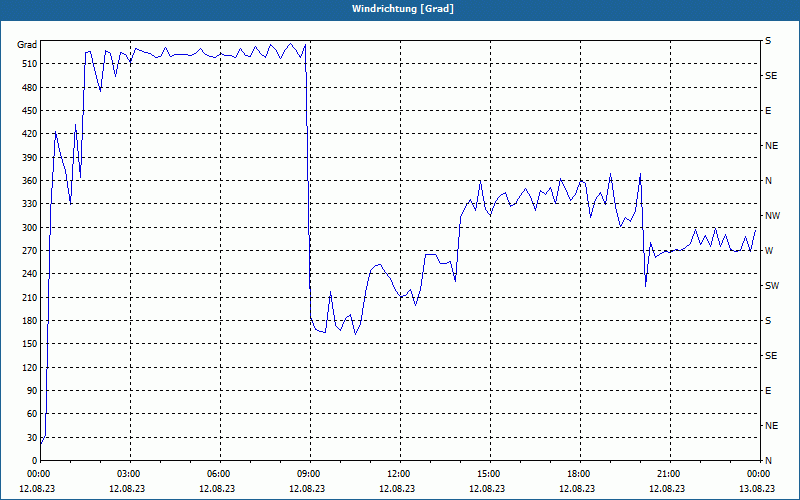The width and height of the screenshot is (800, 500).
Task: Select the '12.08.23' date under 18:00
Action: 577,488
